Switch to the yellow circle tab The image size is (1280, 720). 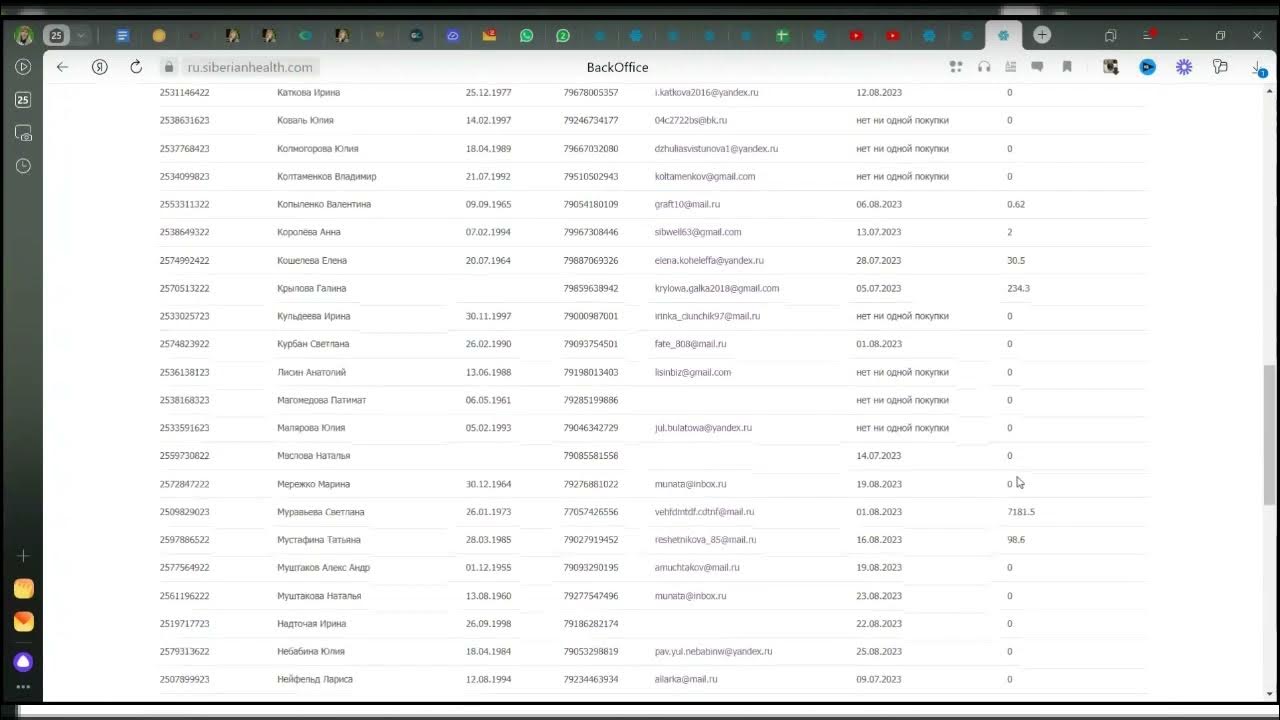pyautogui.click(x=159, y=35)
